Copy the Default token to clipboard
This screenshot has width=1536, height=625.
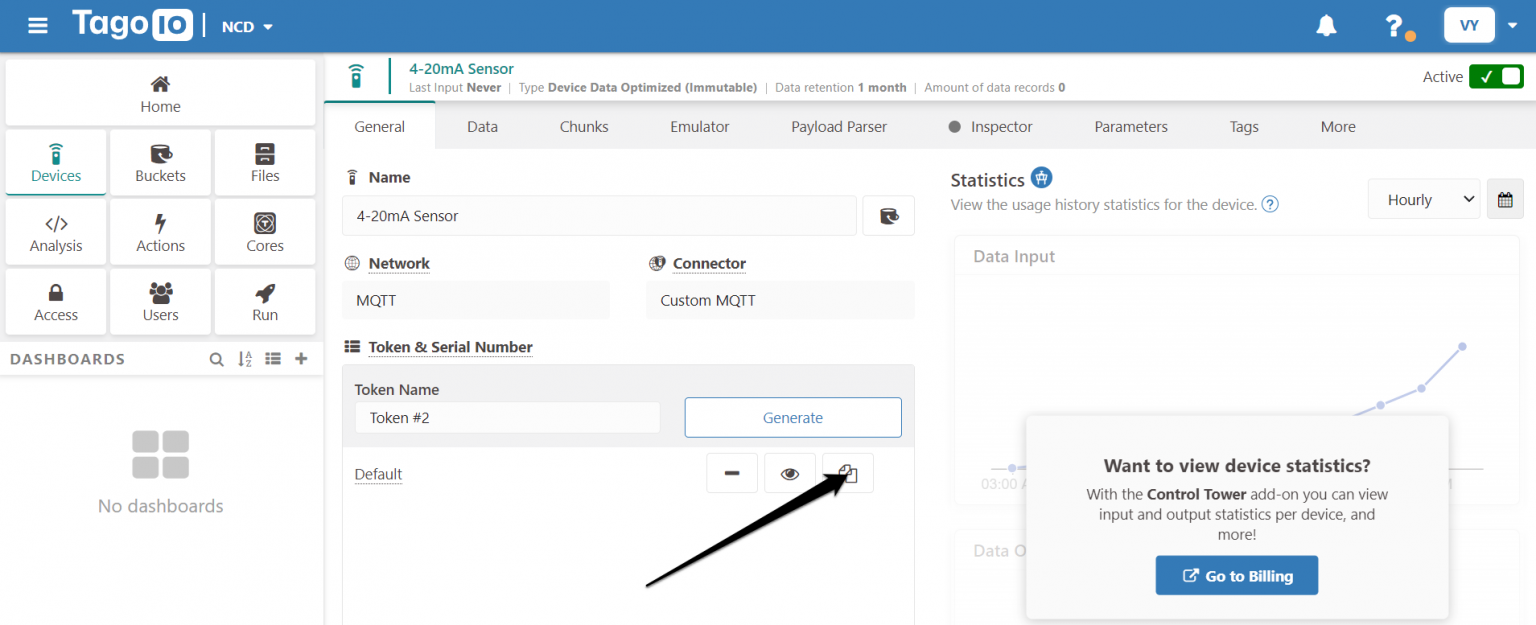point(848,473)
